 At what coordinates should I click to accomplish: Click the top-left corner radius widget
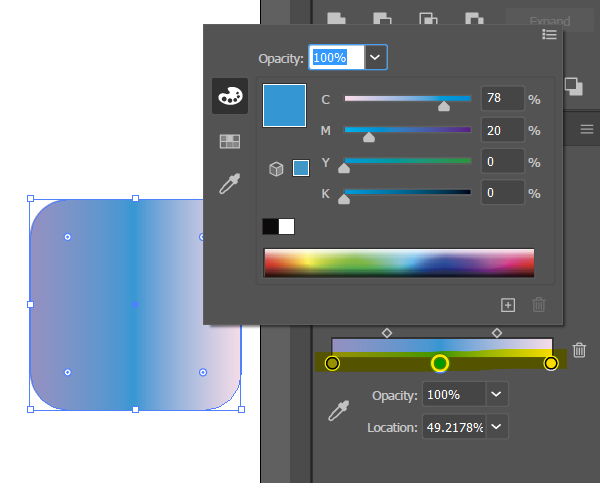pos(67,237)
